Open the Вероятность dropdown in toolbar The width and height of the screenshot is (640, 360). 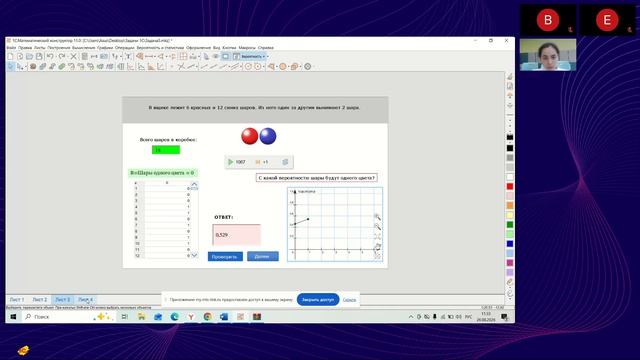pos(251,56)
